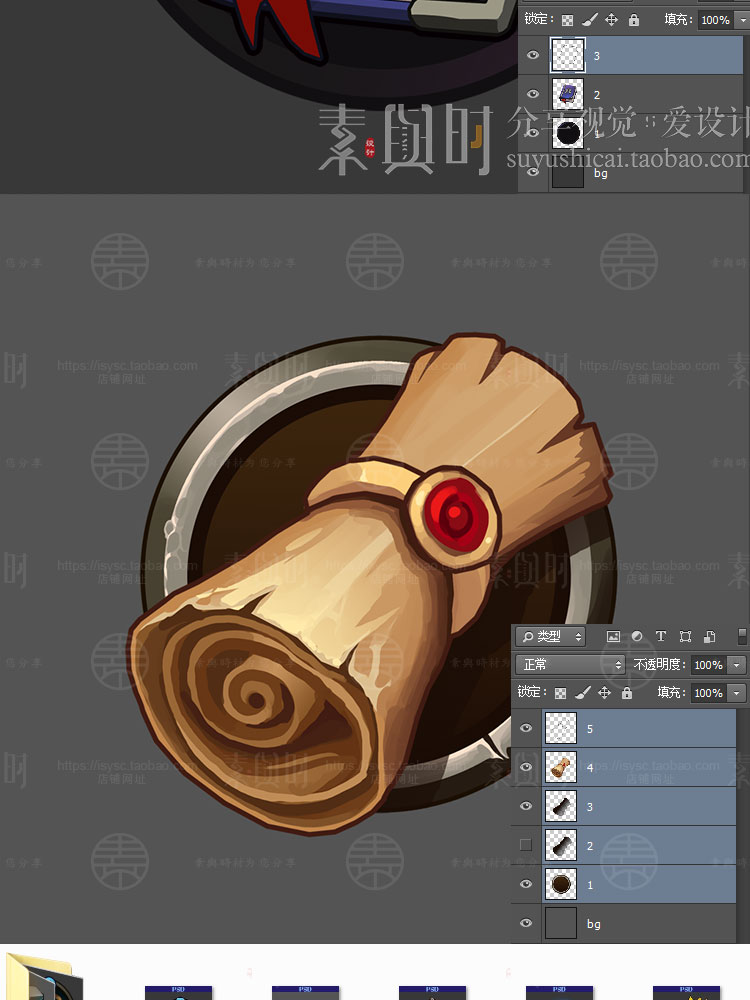750x1000 pixels.
Task: Hide layer 1 in lower panel
Action: [x=526, y=884]
